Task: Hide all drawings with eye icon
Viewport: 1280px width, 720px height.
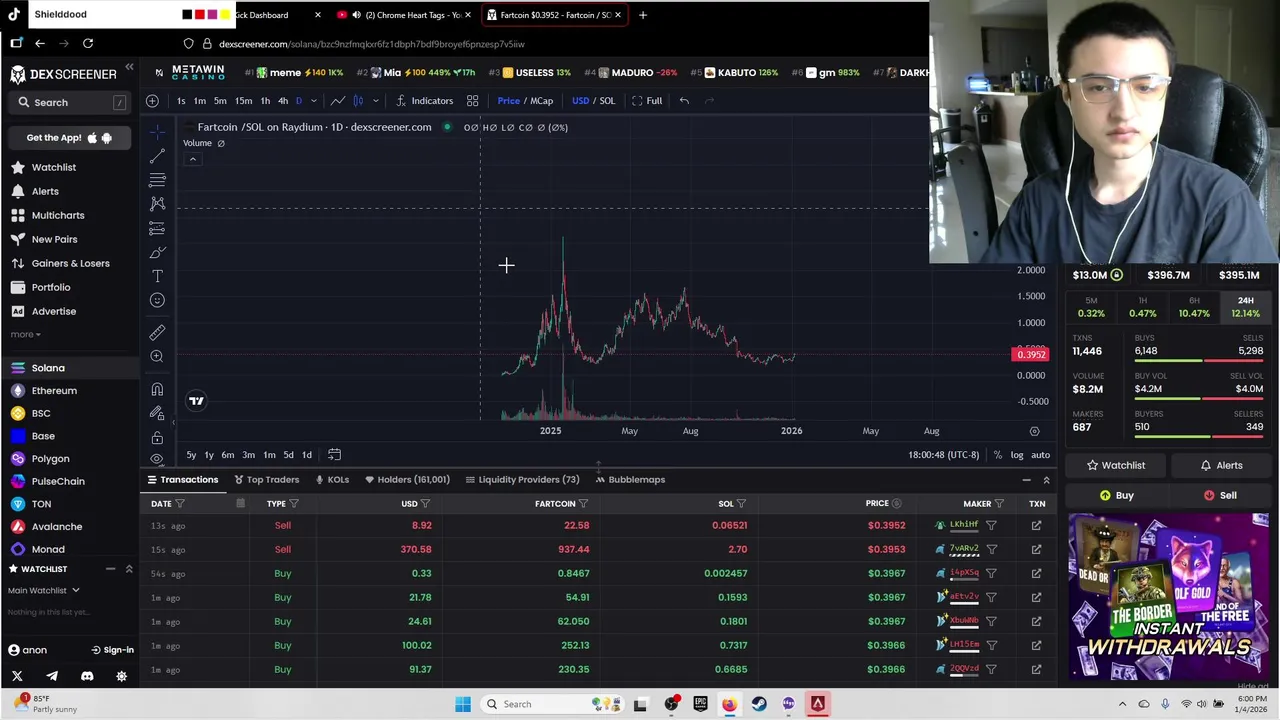Action: point(157,459)
